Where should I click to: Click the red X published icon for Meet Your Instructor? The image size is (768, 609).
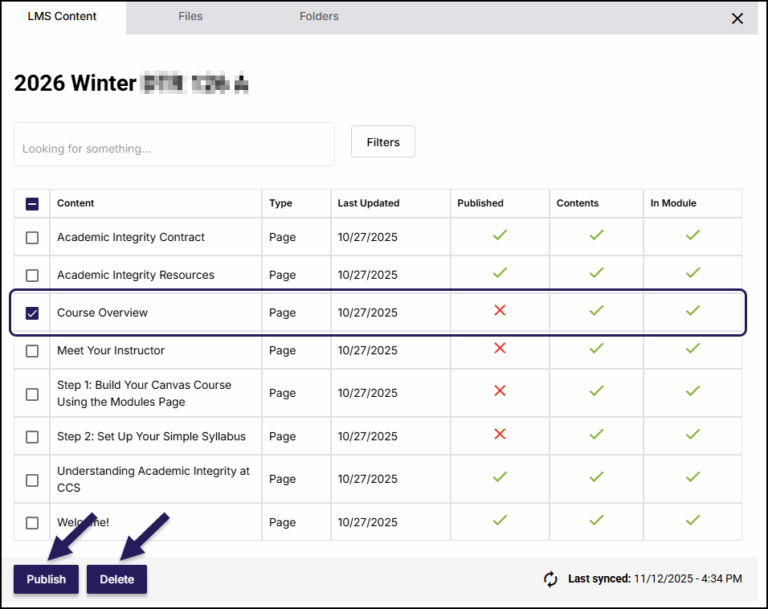500,348
